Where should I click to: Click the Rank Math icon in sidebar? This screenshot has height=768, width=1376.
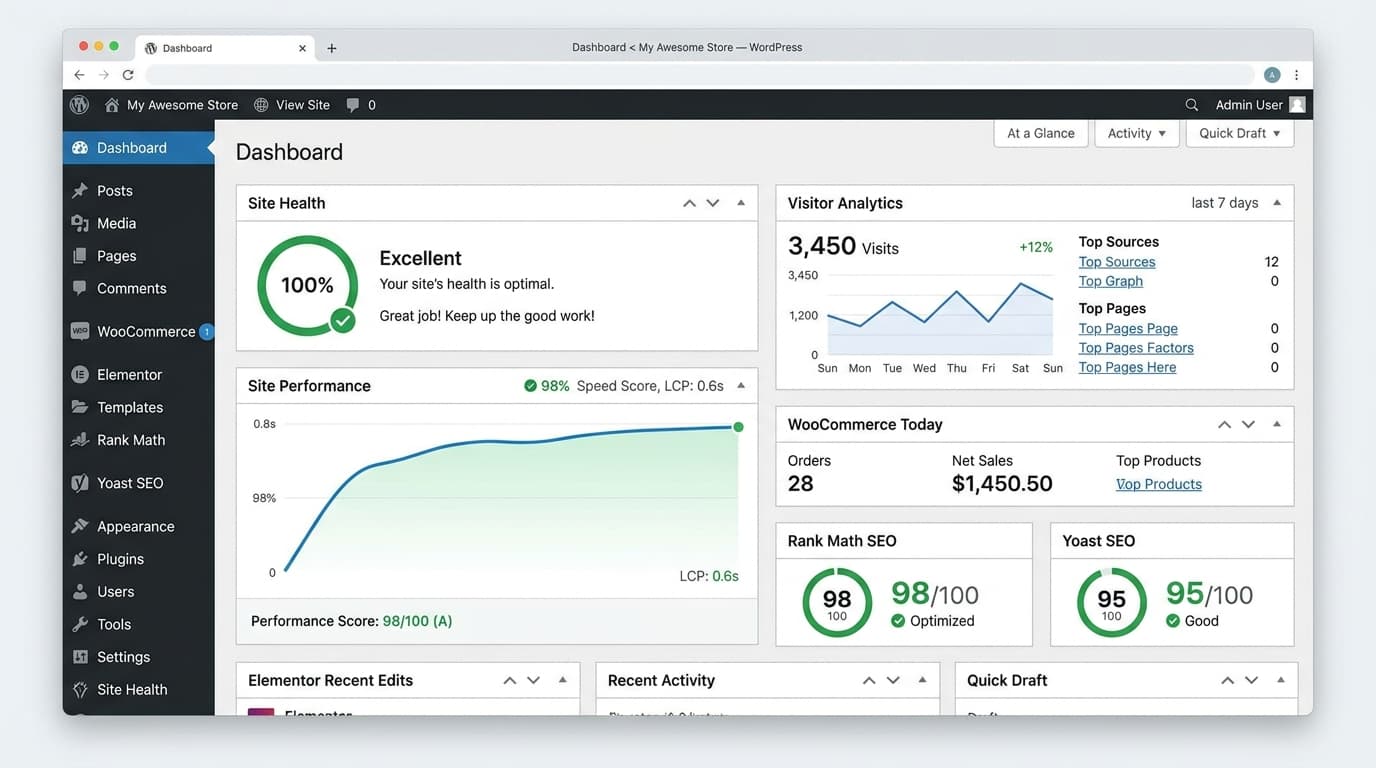[x=80, y=440]
